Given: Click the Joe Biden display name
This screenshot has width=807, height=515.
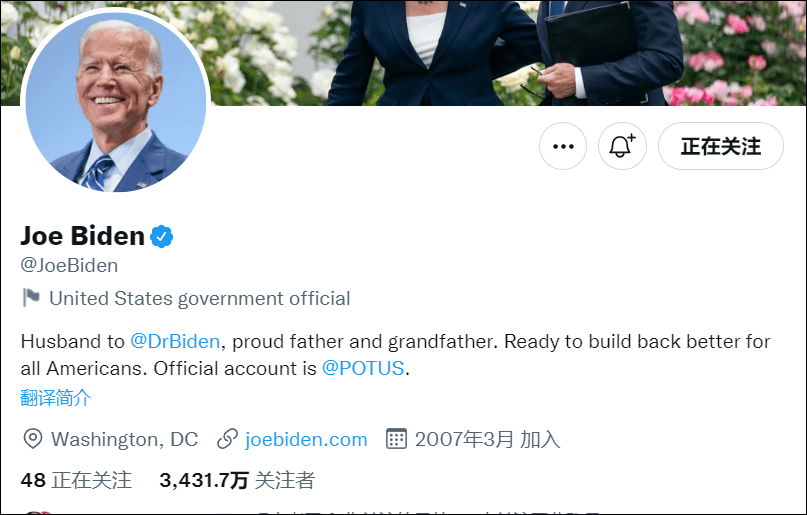Looking at the screenshot, I should [x=83, y=236].
